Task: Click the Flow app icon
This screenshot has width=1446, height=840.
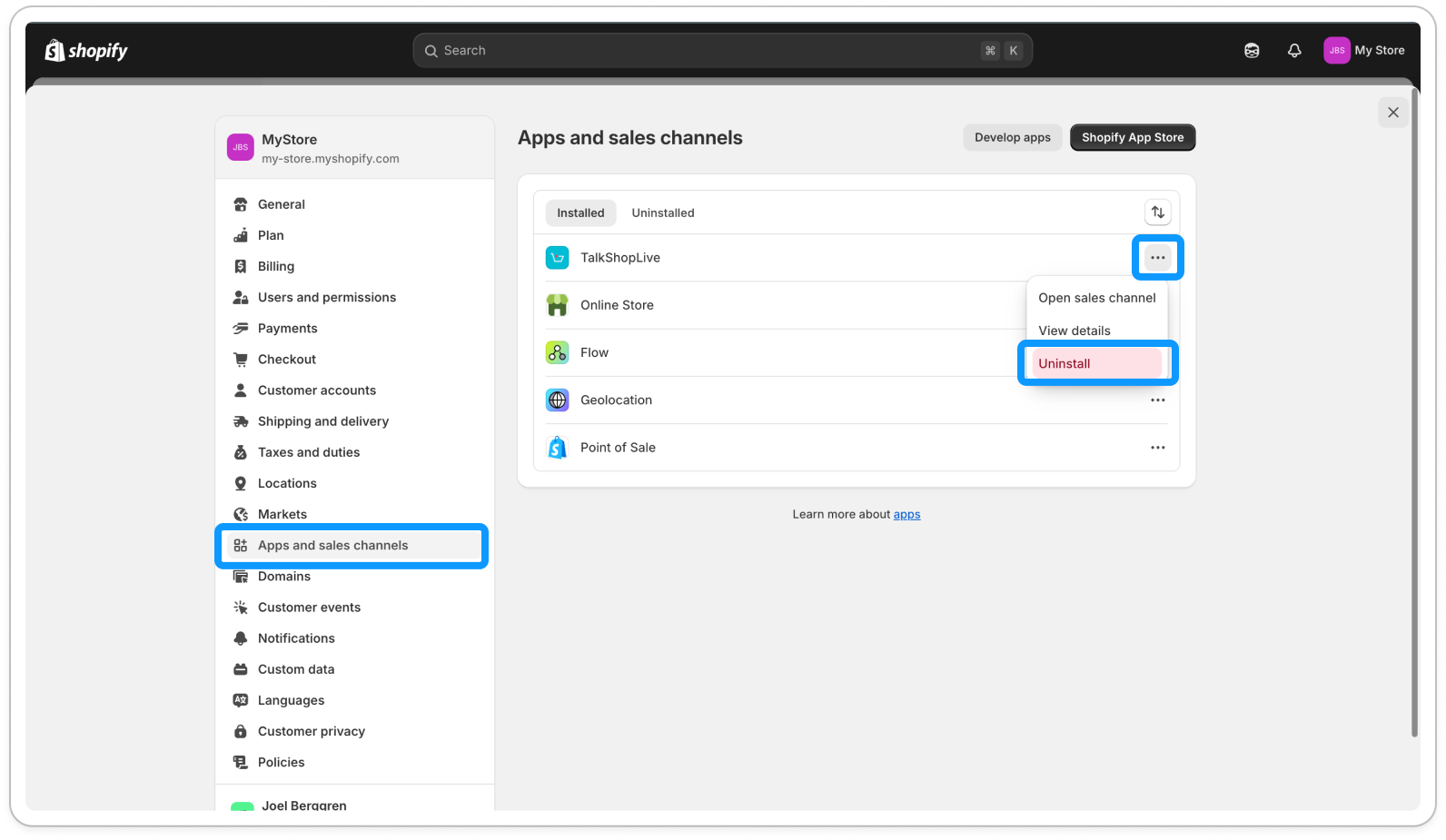Action: tap(557, 352)
